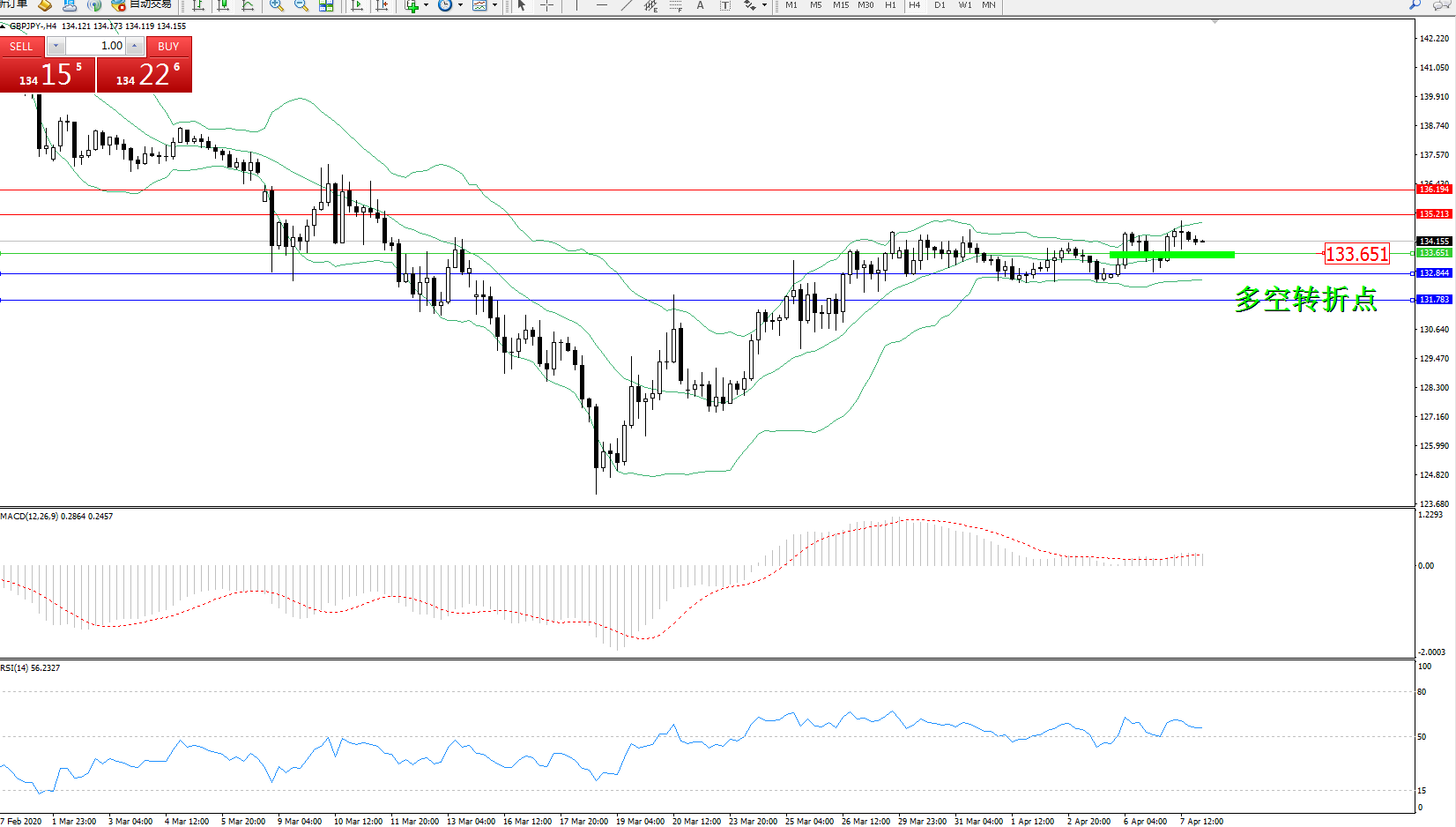Switch to the M15 timeframe
Screen dimensions: 1456x827
841,5
